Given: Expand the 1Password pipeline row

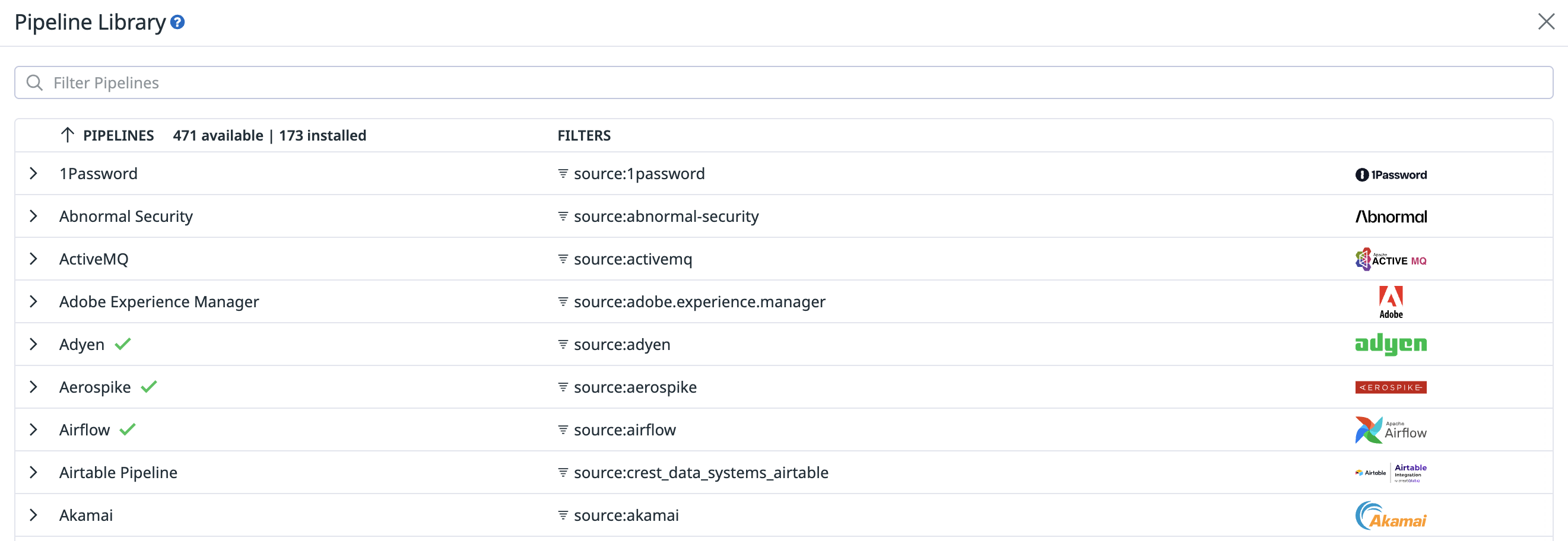Looking at the screenshot, I should point(33,174).
